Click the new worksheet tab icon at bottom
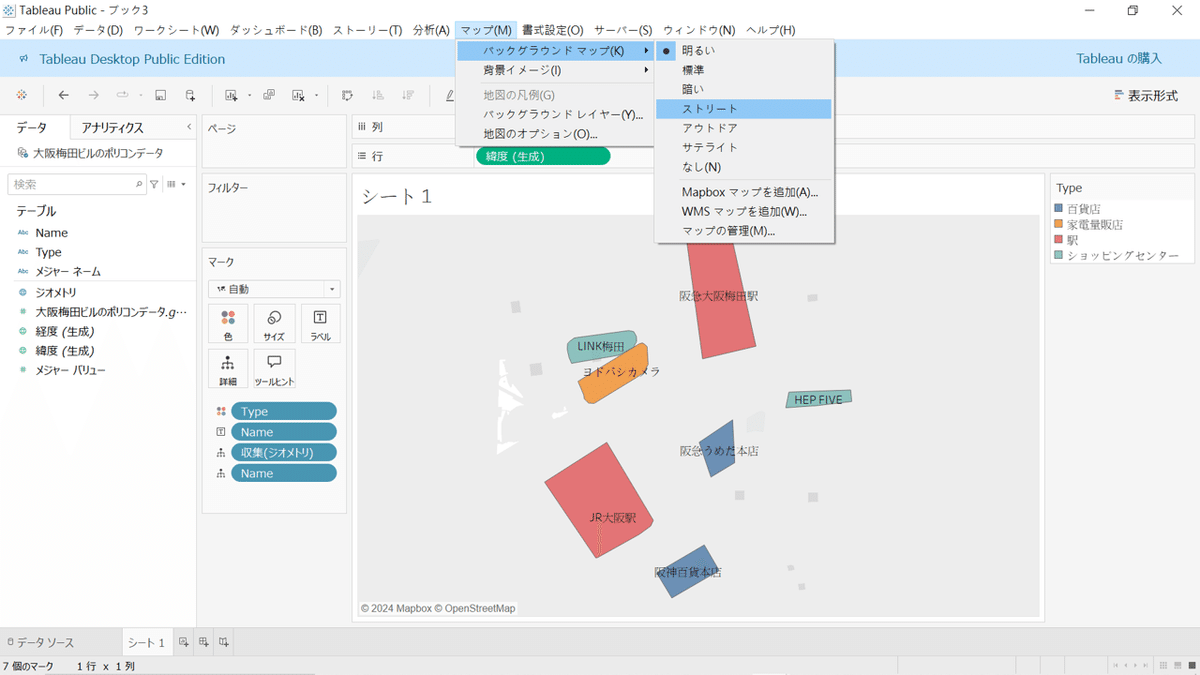This screenshot has width=1200, height=675. pos(183,642)
